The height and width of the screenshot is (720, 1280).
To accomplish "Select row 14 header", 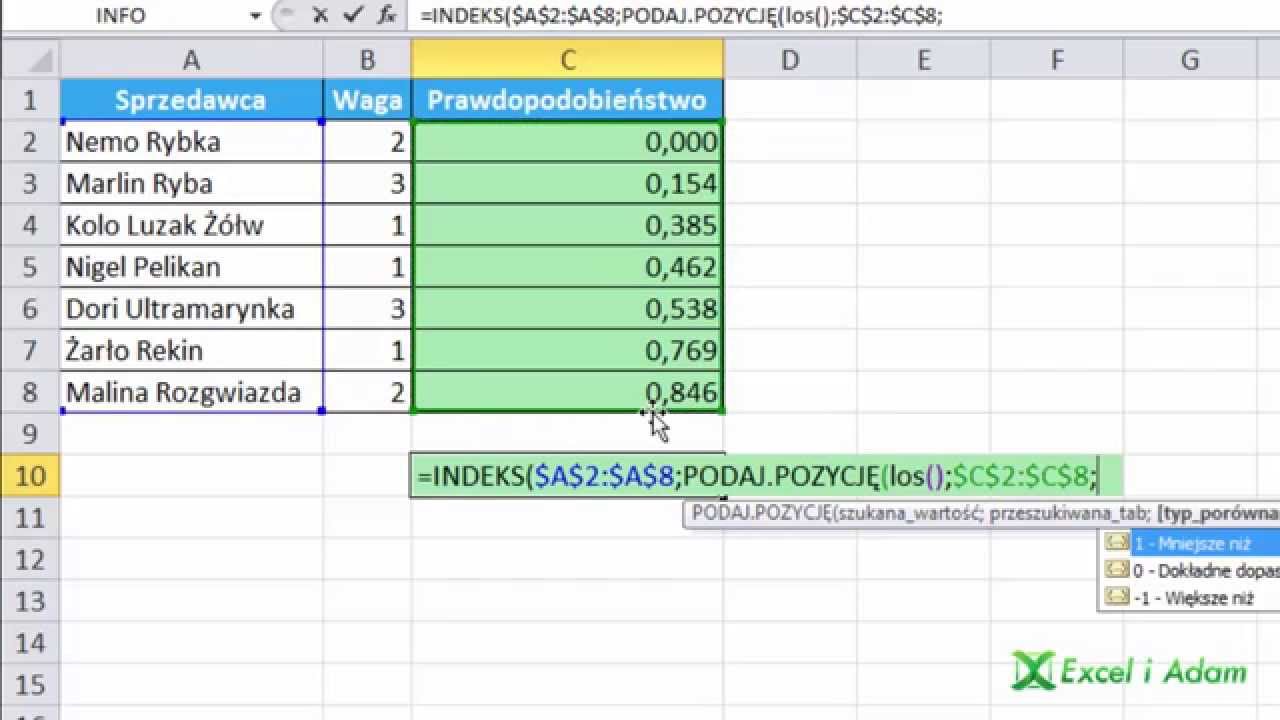I will [x=30, y=642].
